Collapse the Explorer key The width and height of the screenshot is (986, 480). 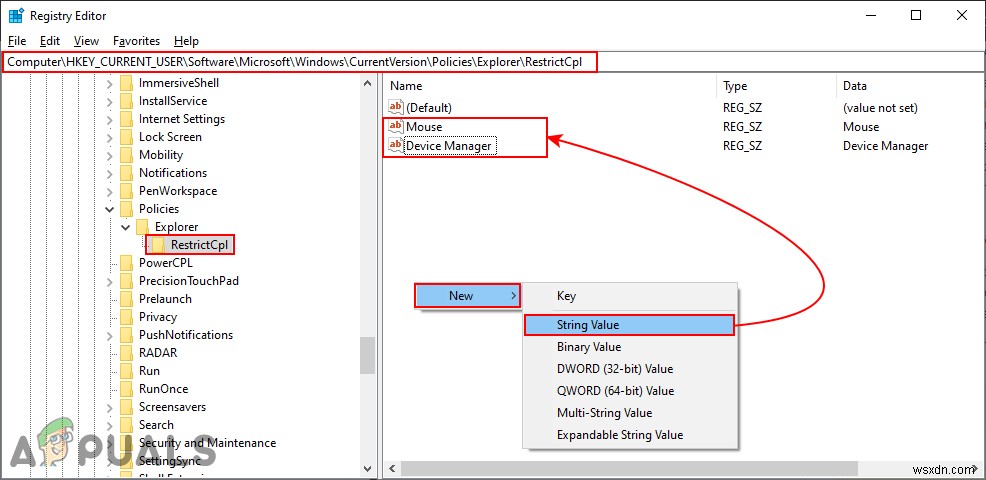click(126, 227)
